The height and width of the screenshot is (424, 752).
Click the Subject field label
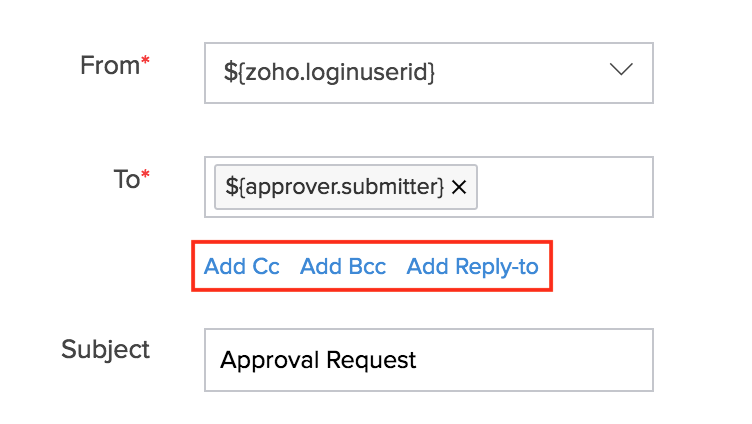(106, 349)
